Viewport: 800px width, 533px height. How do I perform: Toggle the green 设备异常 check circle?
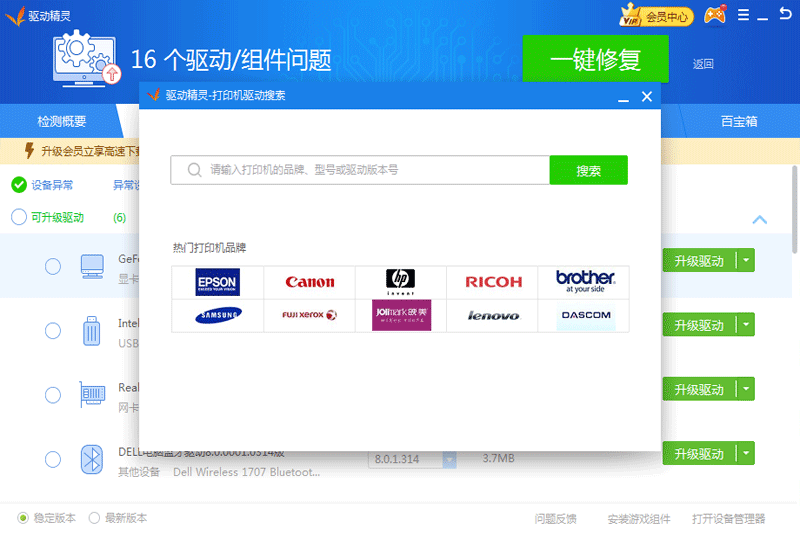(19, 185)
